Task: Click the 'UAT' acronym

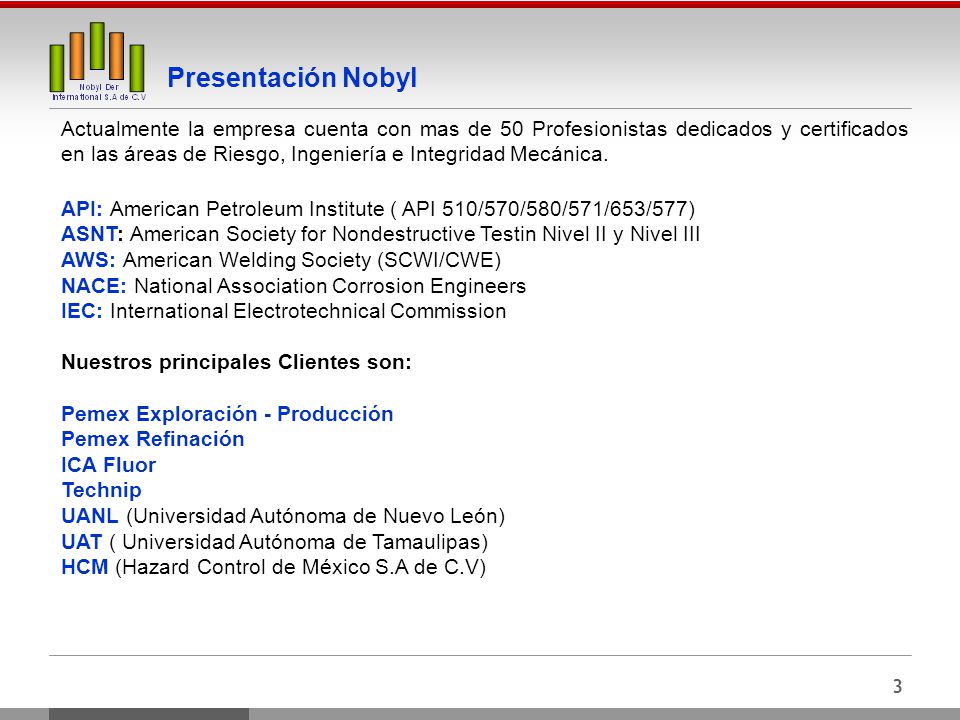Action: click(81, 542)
